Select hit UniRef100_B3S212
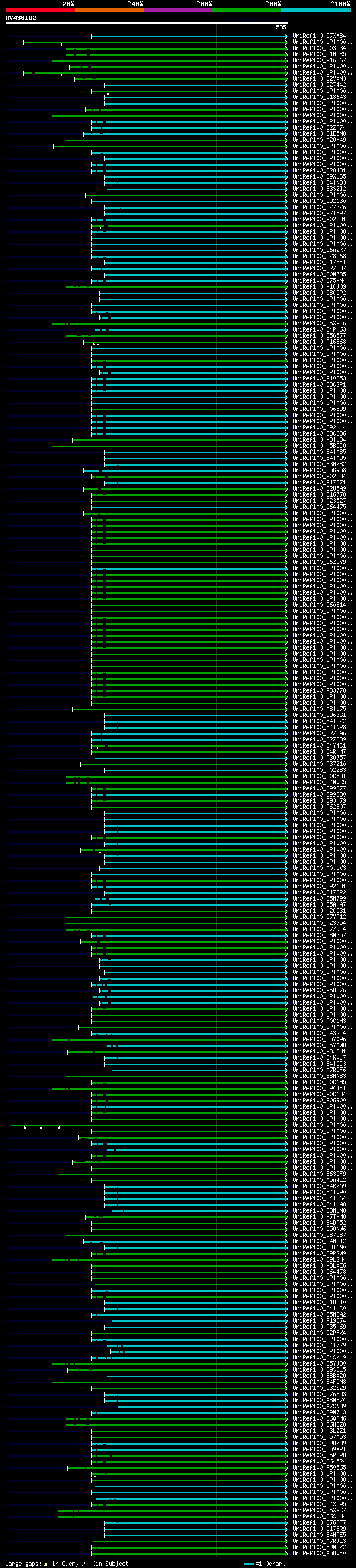This screenshot has width=356, height=1568. click(319, 189)
